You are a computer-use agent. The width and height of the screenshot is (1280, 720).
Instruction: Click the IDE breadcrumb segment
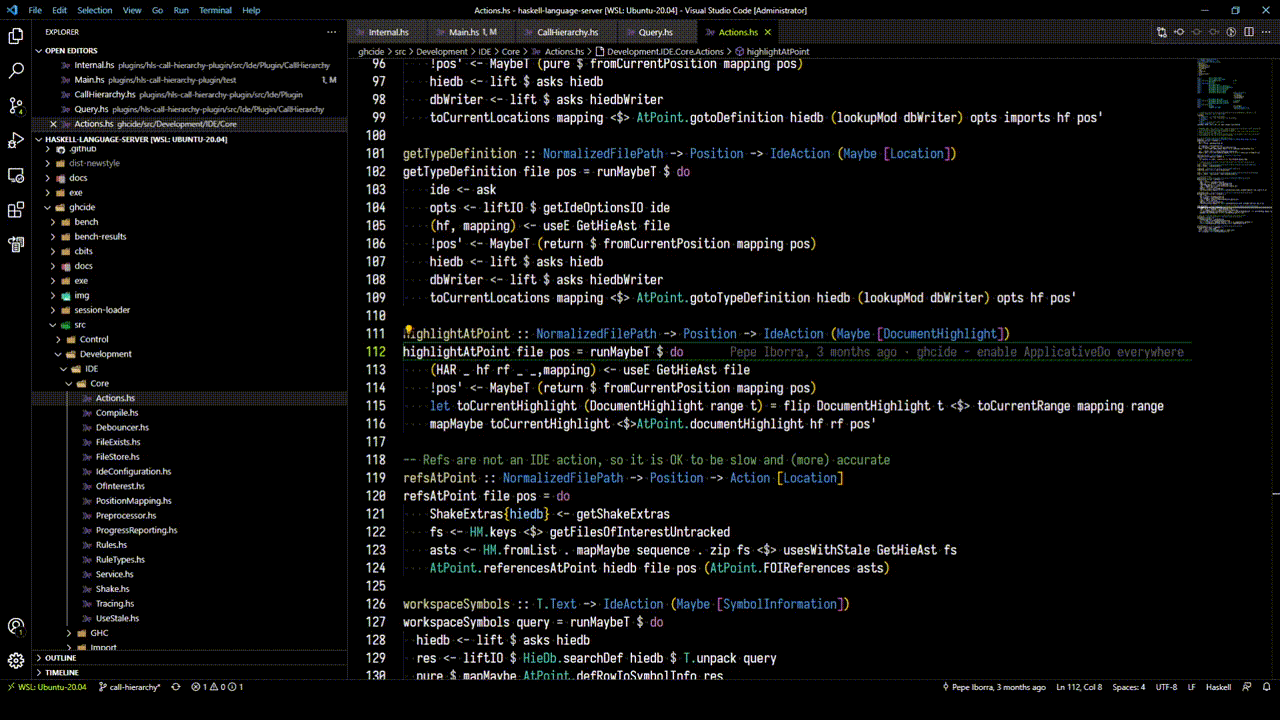coord(484,51)
